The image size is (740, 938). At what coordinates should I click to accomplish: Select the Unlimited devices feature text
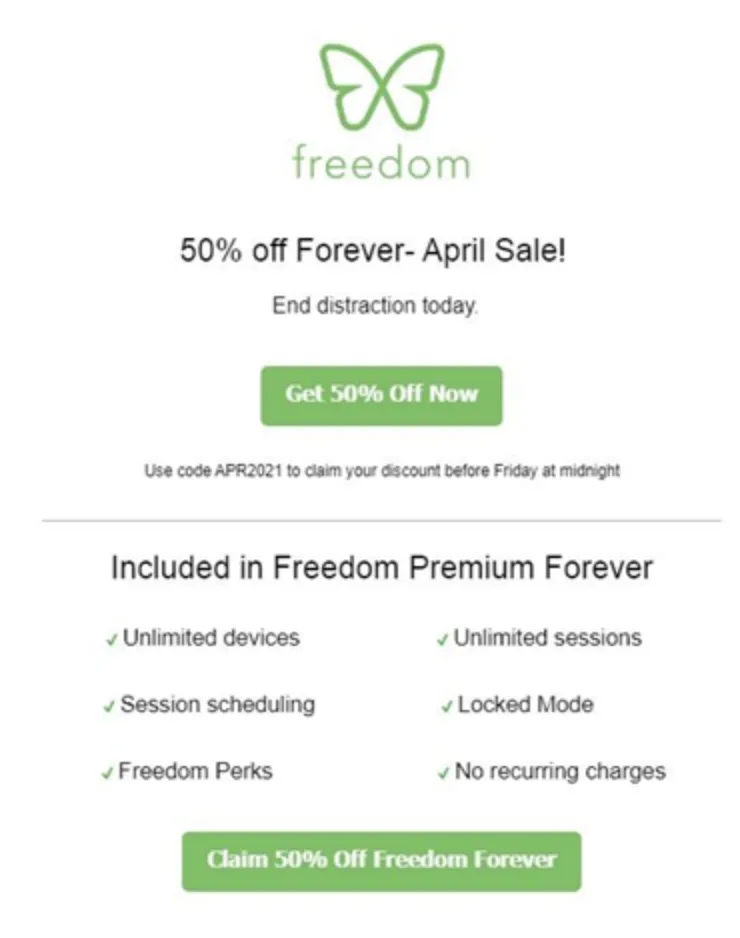tap(211, 637)
